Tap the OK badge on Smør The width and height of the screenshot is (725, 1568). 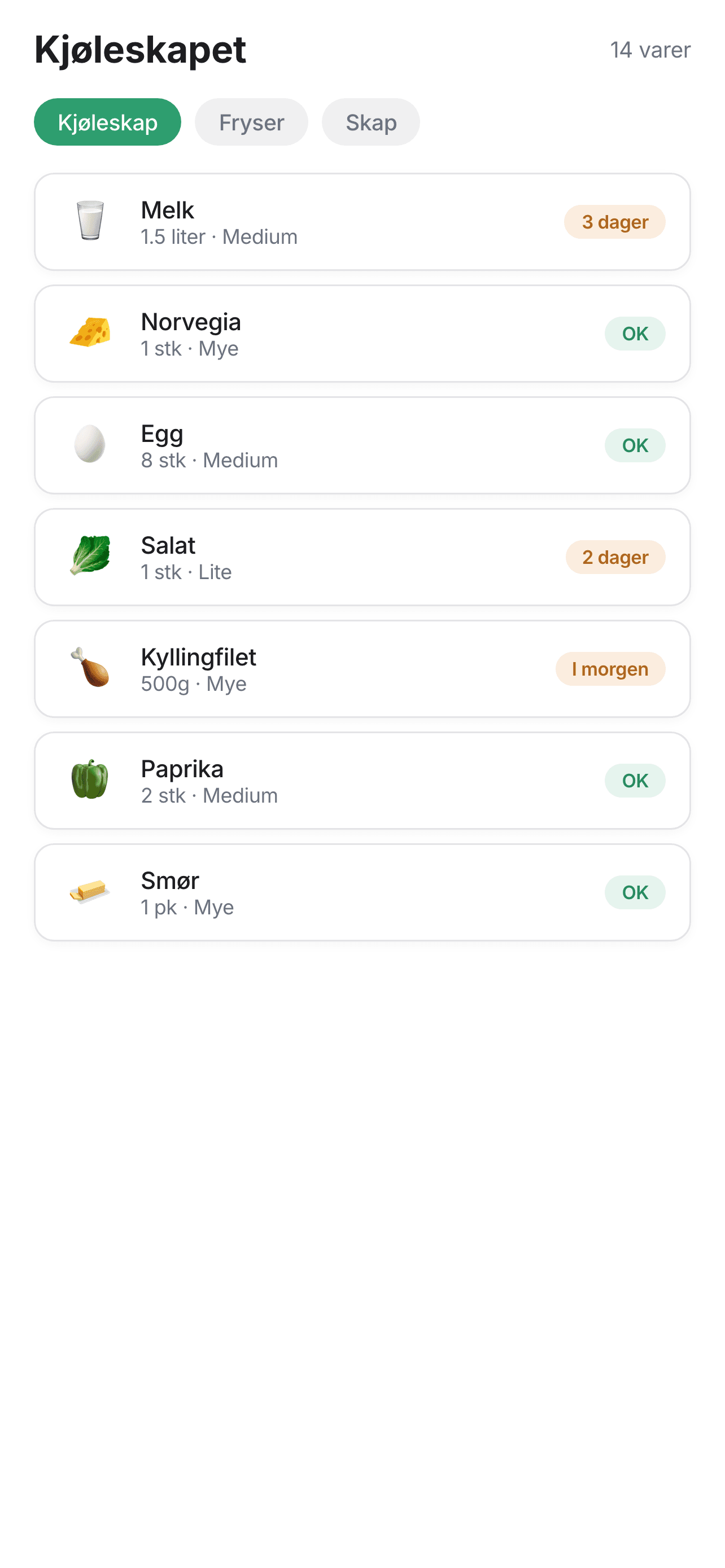[634, 892]
